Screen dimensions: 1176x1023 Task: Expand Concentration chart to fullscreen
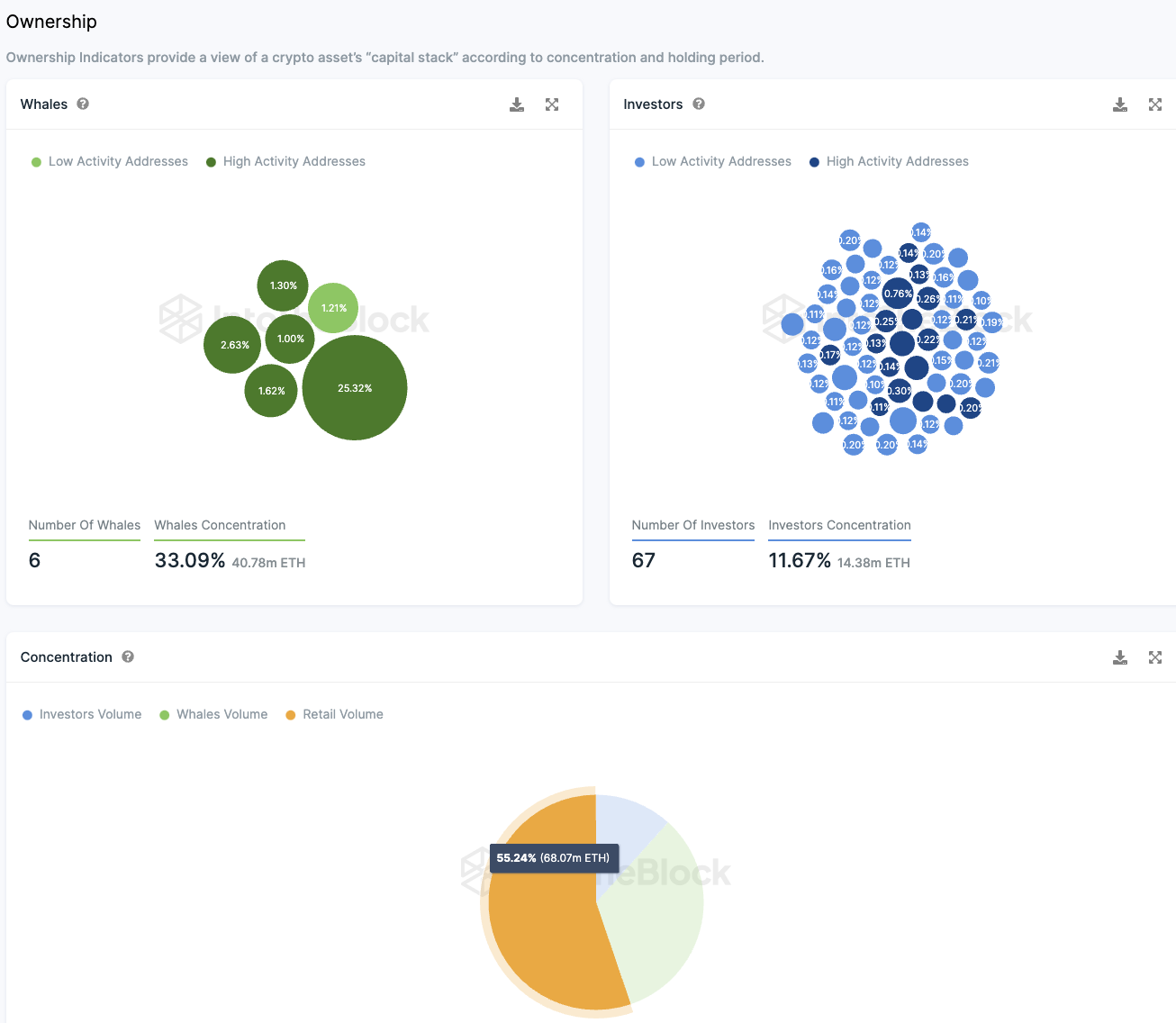tap(1155, 657)
